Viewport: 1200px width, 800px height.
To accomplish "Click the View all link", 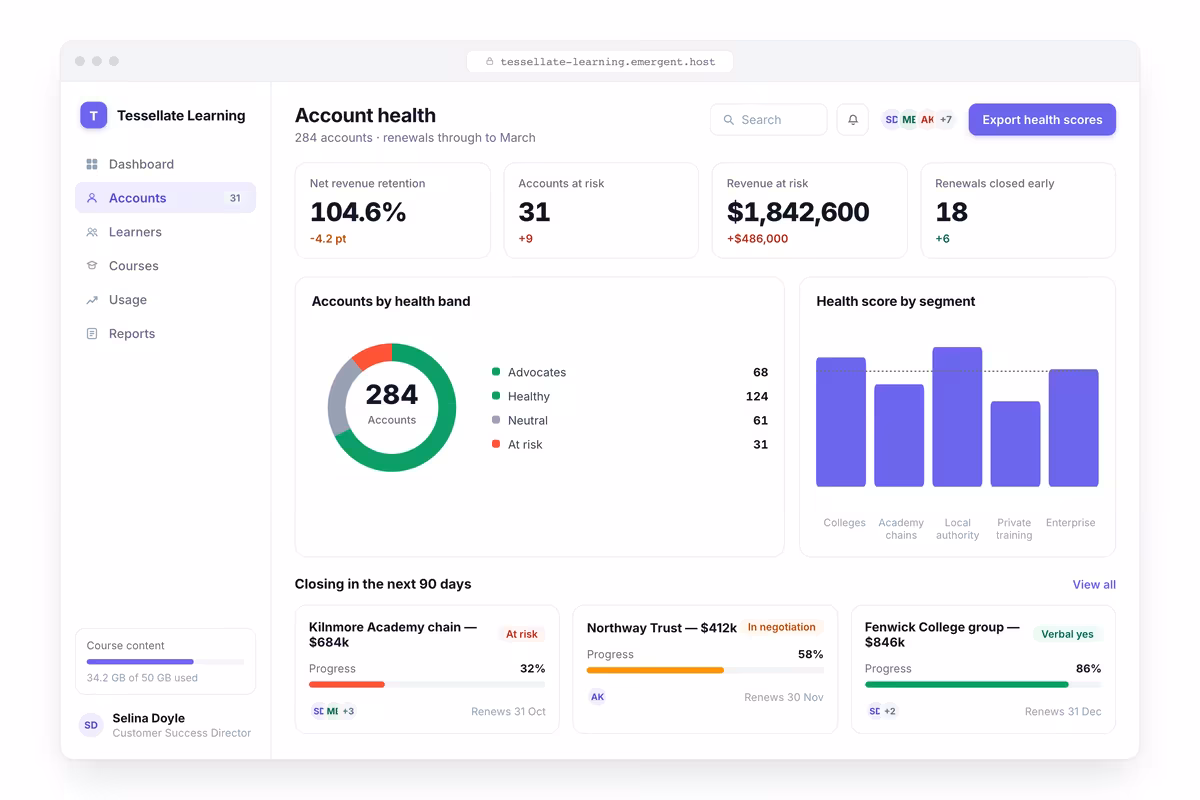I will [x=1094, y=584].
